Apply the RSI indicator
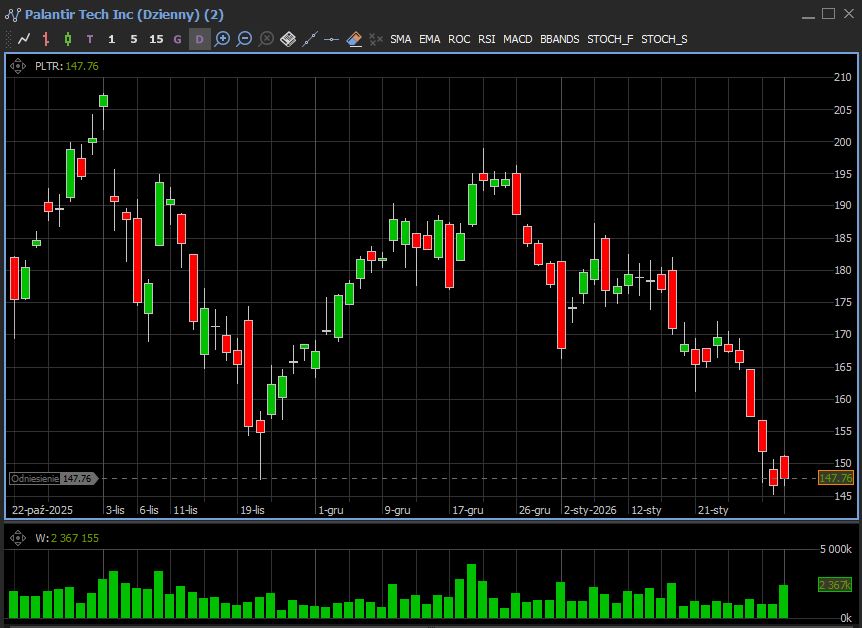Viewport: 862px width, 628px height. 486,39
